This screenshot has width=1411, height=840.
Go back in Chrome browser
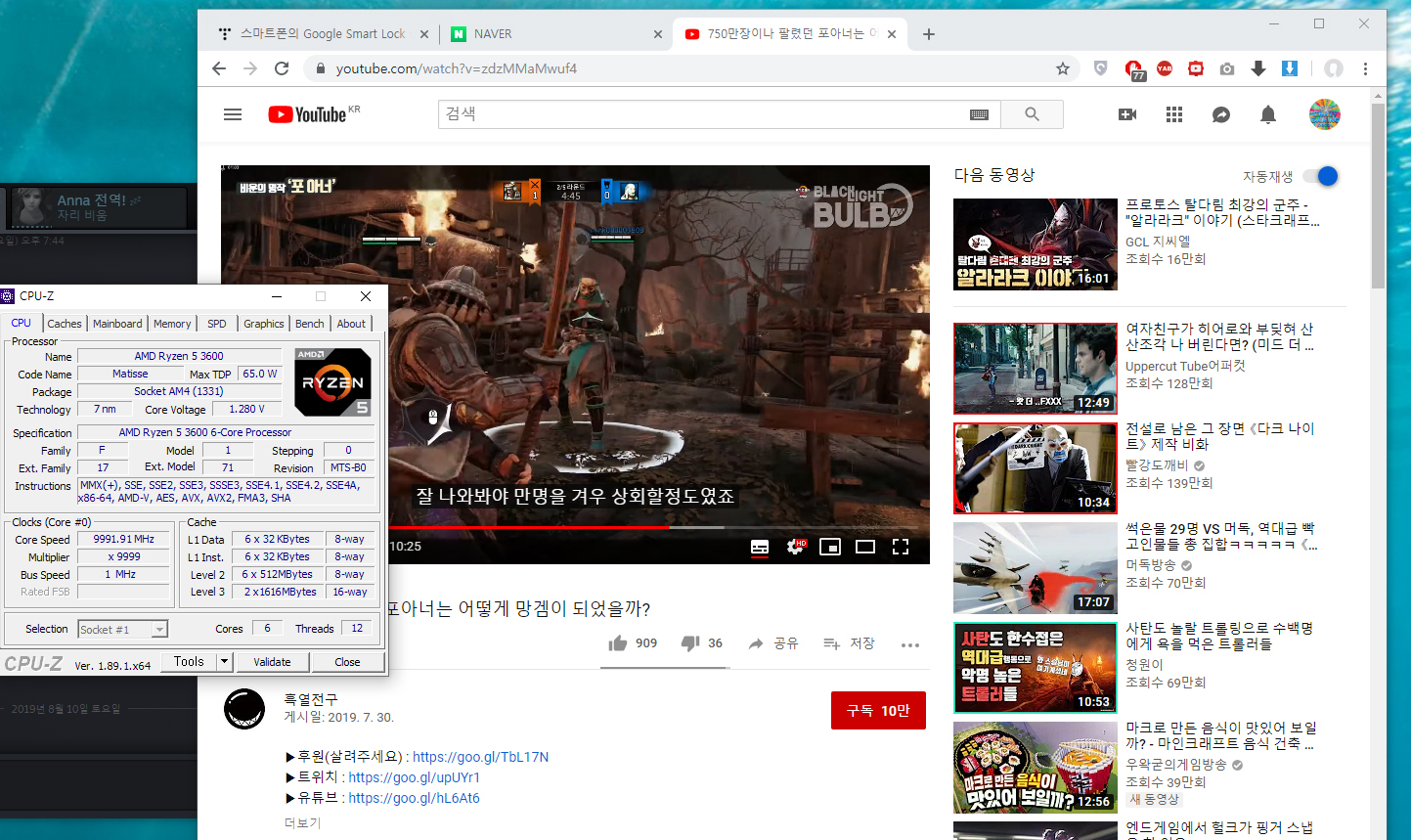219,68
